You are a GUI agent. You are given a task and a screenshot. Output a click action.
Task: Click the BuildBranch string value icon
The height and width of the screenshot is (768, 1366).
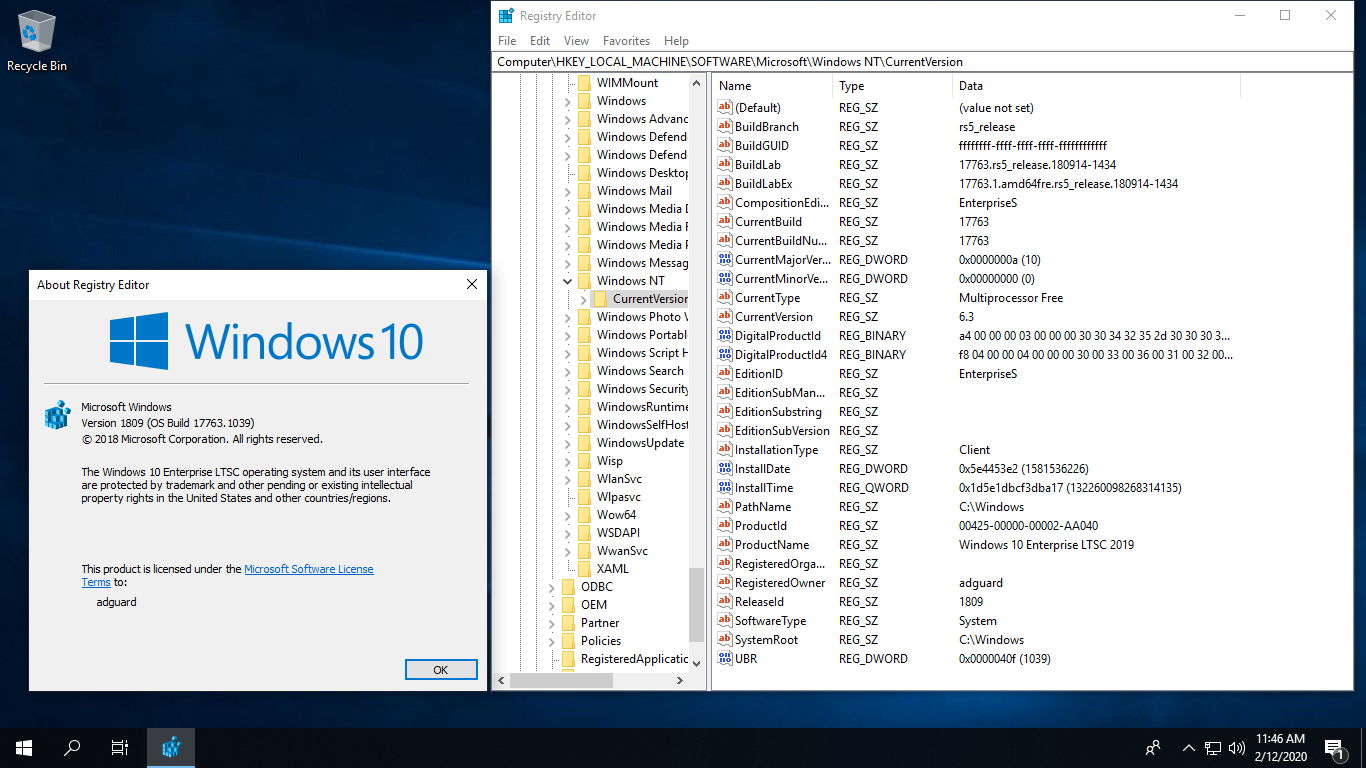725,127
